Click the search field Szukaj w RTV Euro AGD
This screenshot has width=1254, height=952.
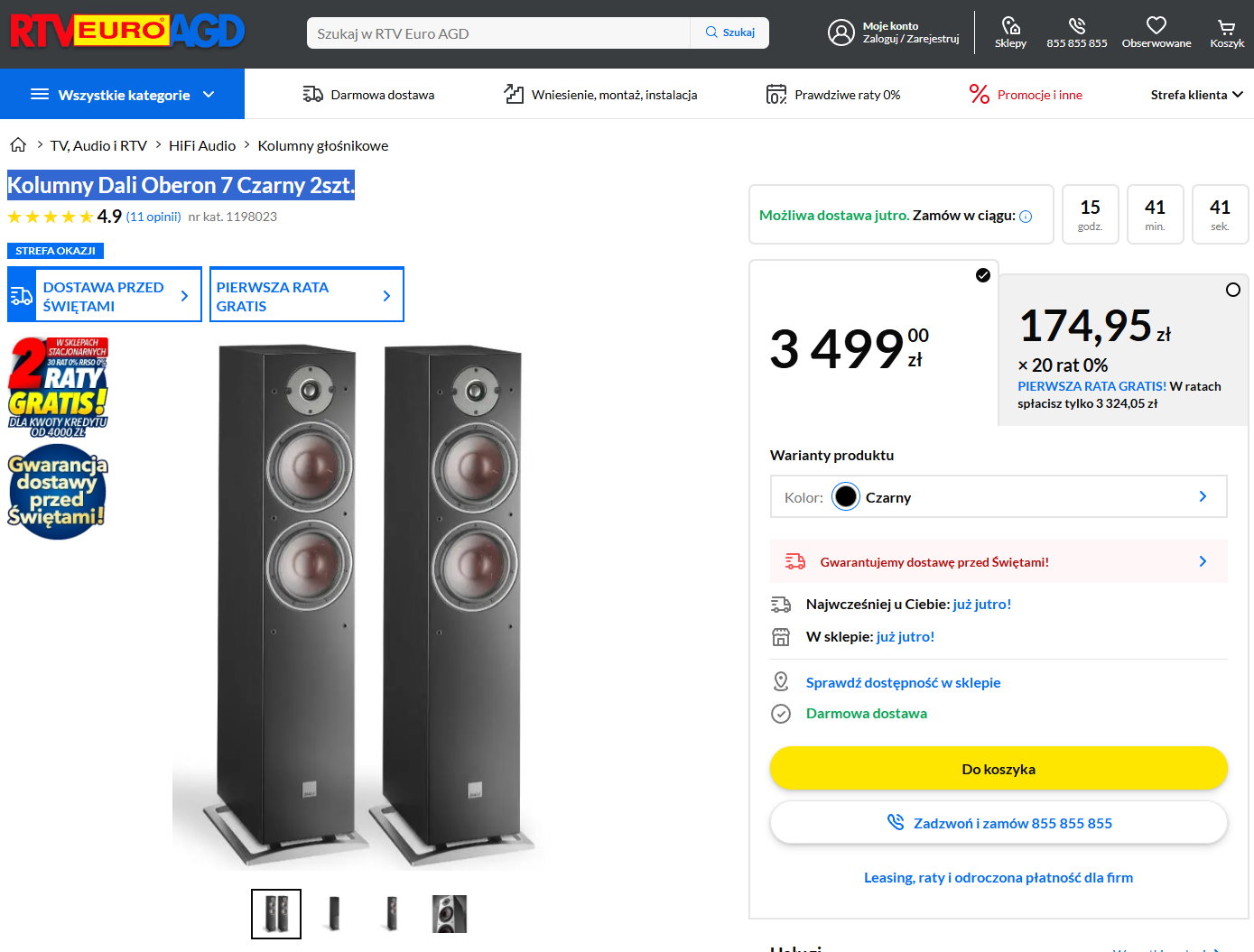498,33
